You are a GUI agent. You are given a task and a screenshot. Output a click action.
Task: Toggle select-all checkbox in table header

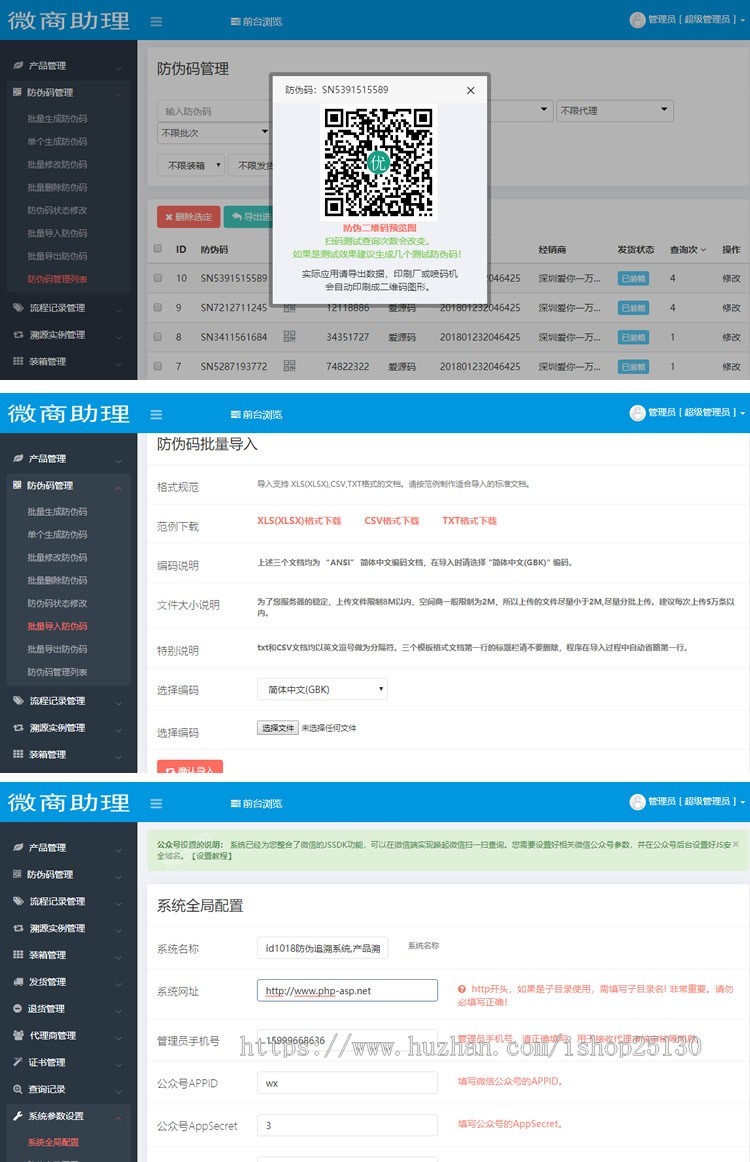click(158, 249)
